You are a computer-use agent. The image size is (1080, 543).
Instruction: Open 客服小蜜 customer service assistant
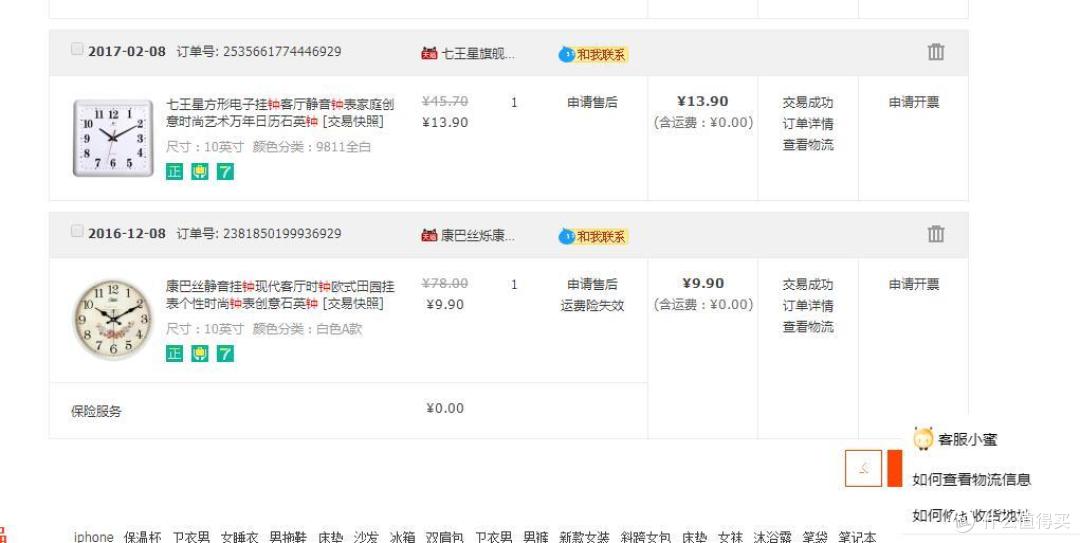(x=955, y=439)
